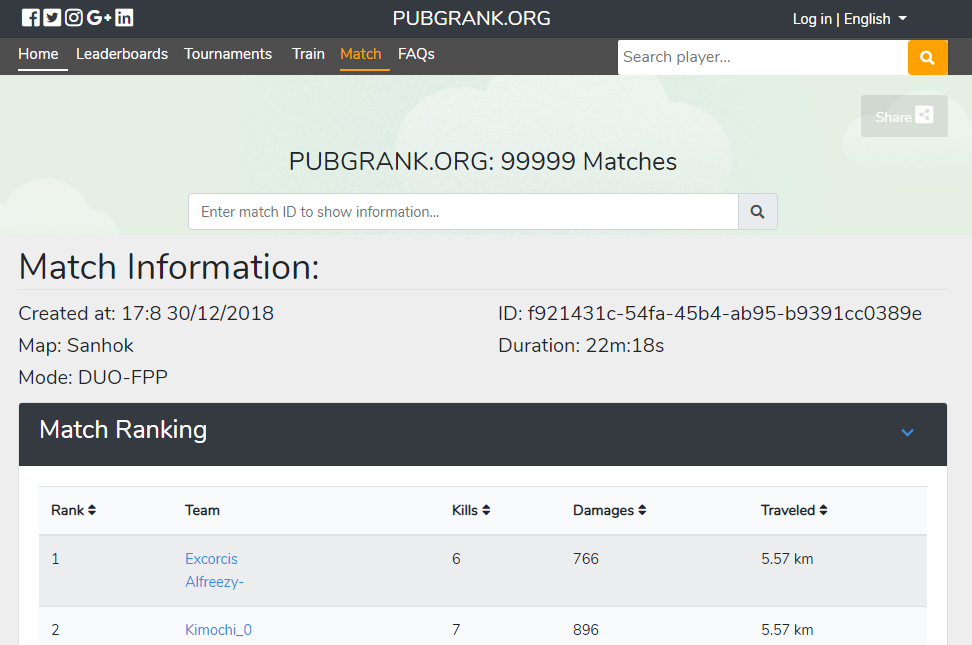The image size is (972, 645).
Task: Toggle sort order on the Kills column
Action: click(485, 510)
